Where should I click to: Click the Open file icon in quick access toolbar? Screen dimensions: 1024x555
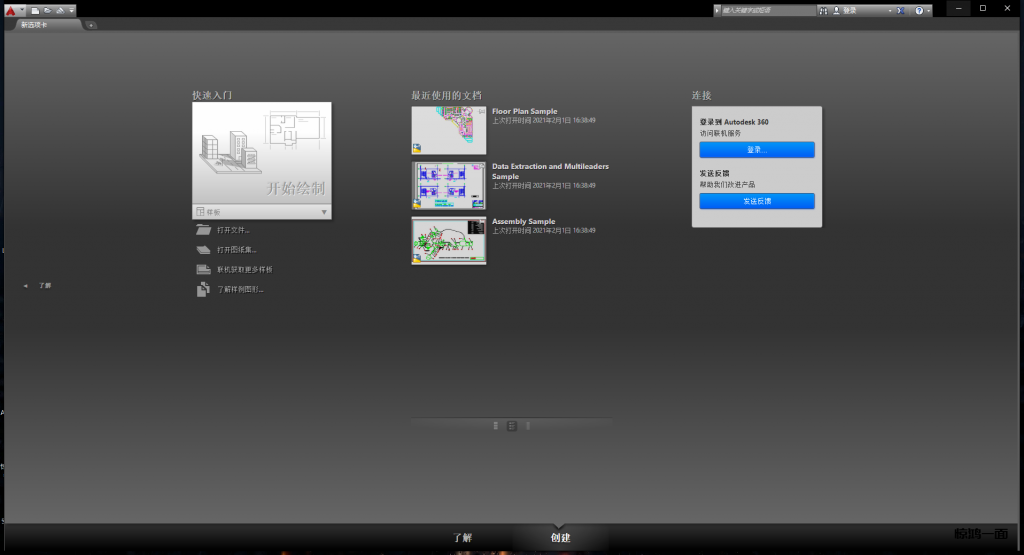46,9
